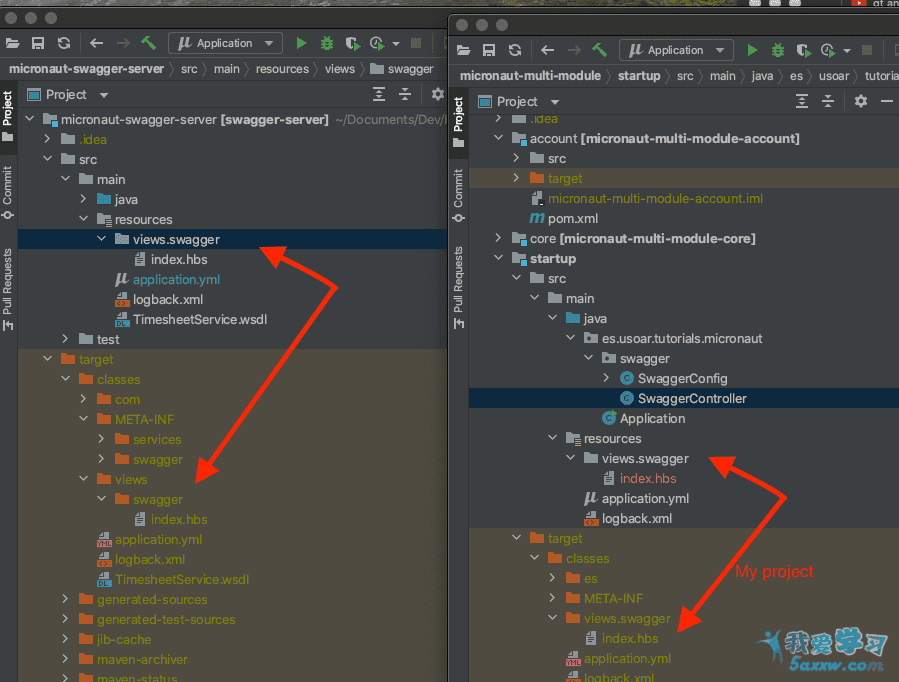This screenshot has width=899, height=682.
Task: Select micronaut-multi-module-account.iml file
Action: click(x=655, y=198)
